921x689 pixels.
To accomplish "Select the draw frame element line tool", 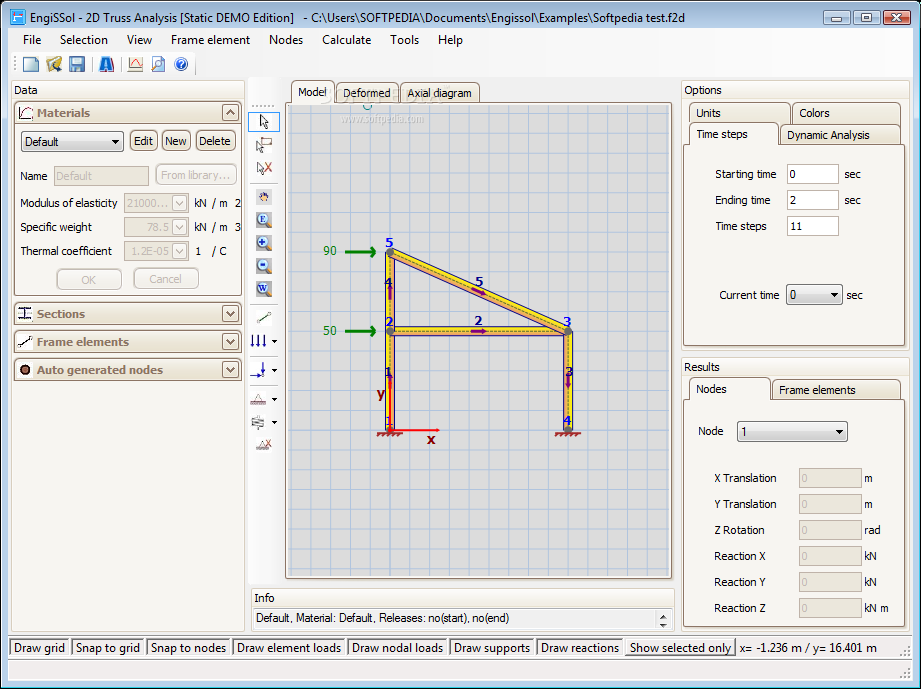I will (264, 318).
